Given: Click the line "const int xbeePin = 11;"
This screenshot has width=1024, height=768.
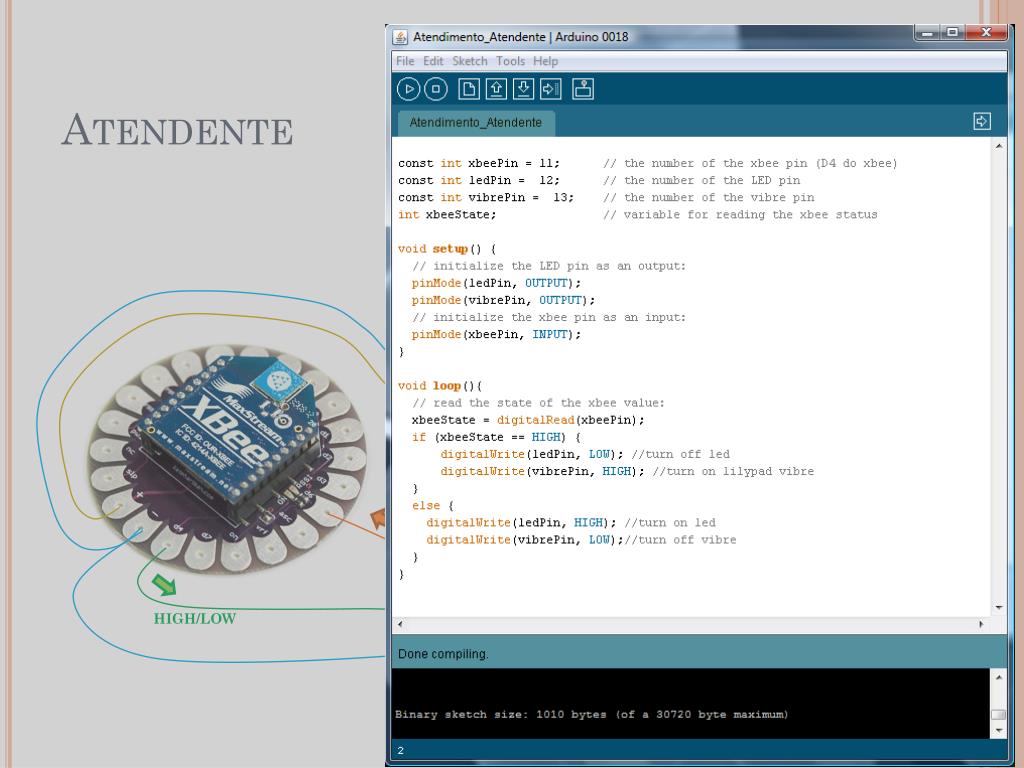Looking at the screenshot, I should (479, 163).
